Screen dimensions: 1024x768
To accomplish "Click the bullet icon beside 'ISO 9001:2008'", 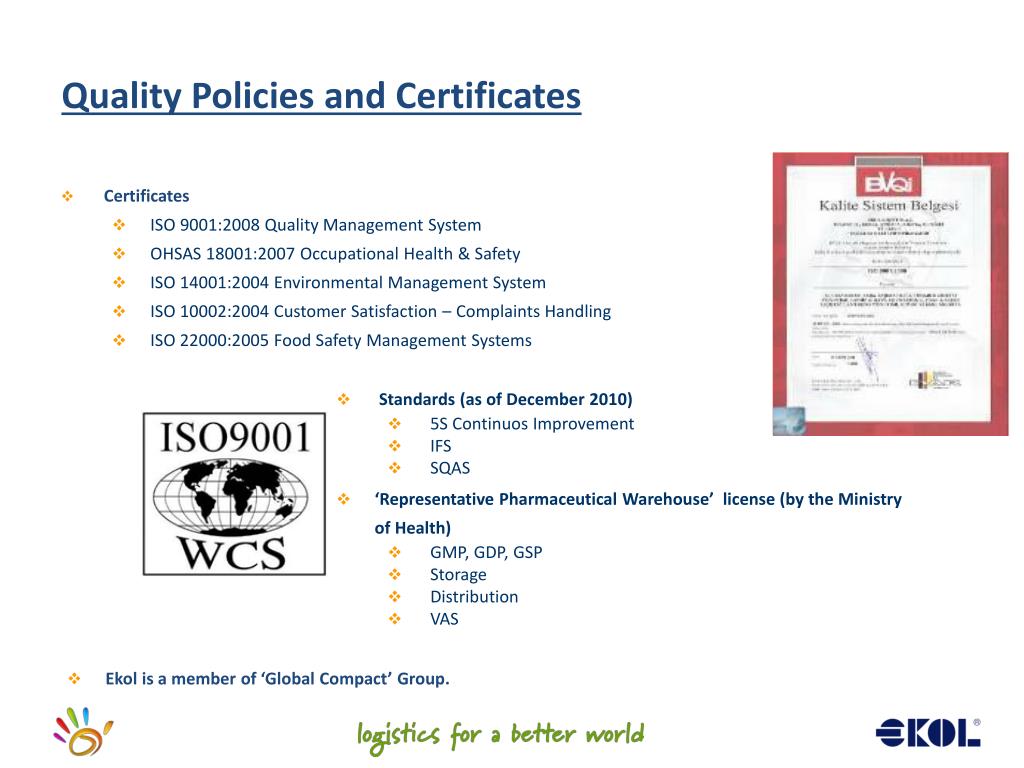I will 120,225.
